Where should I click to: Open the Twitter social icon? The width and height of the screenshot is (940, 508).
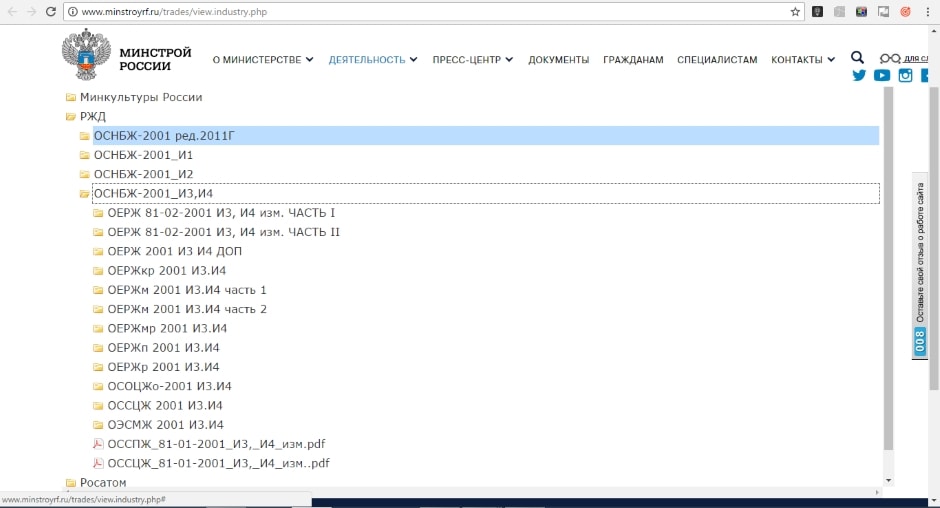click(859, 76)
